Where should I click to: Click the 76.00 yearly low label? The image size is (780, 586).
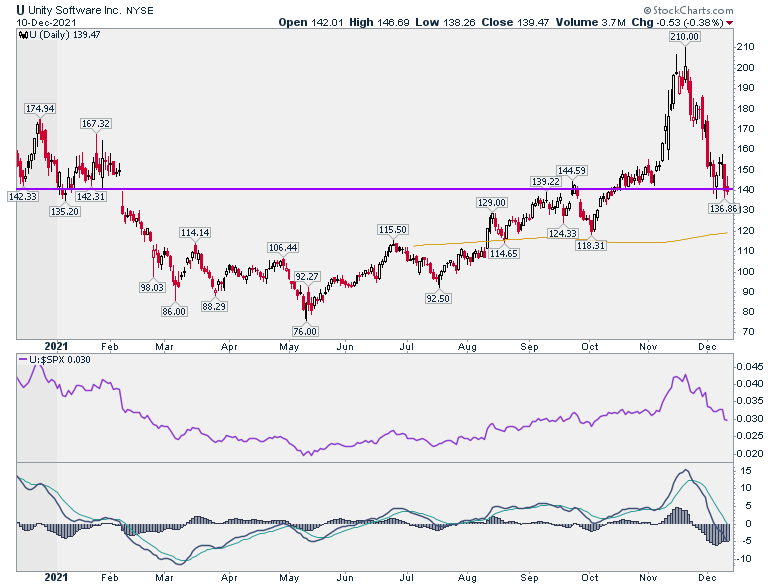[x=304, y=331]
